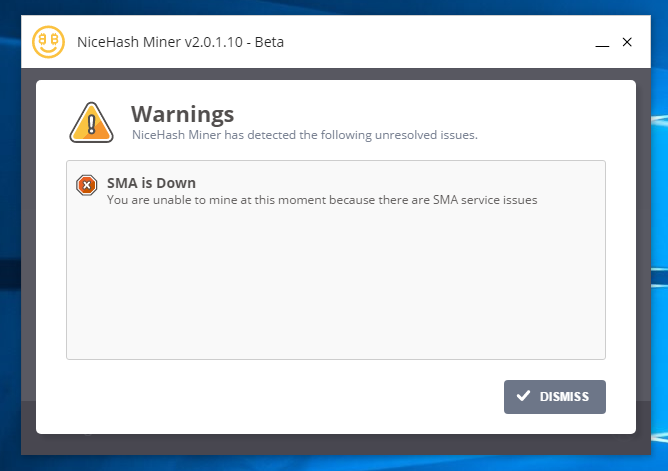This screenshot has width=668, height=471.
Task: Click the NiceHash smiley logo icon
Action: point(48,42)
